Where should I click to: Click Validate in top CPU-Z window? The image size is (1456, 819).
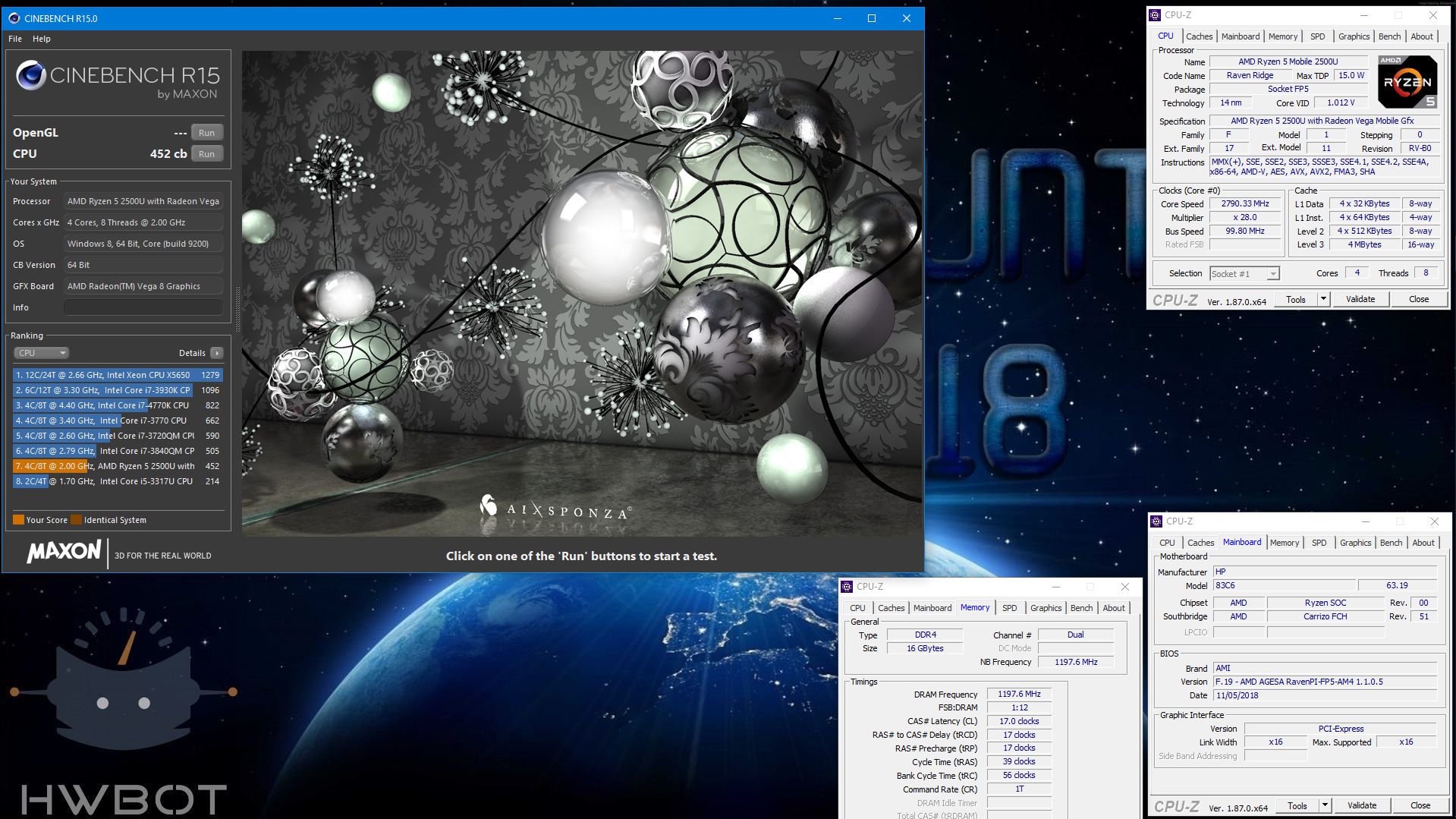pos(1360,299)
